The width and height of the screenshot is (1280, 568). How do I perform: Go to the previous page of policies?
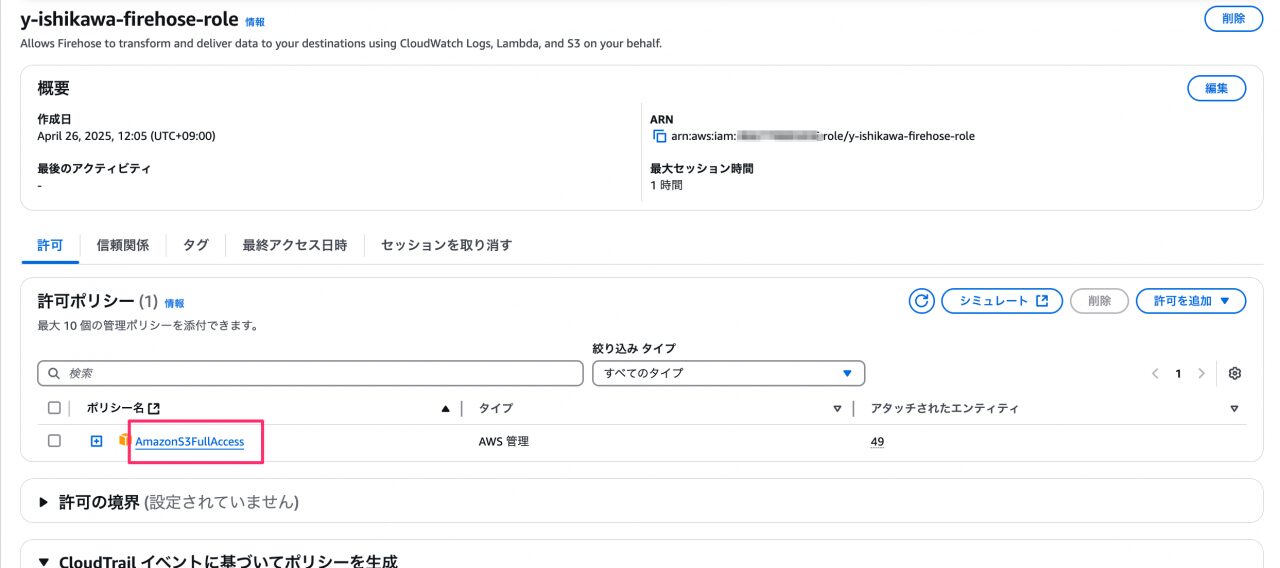click(x=1155, y=373)
